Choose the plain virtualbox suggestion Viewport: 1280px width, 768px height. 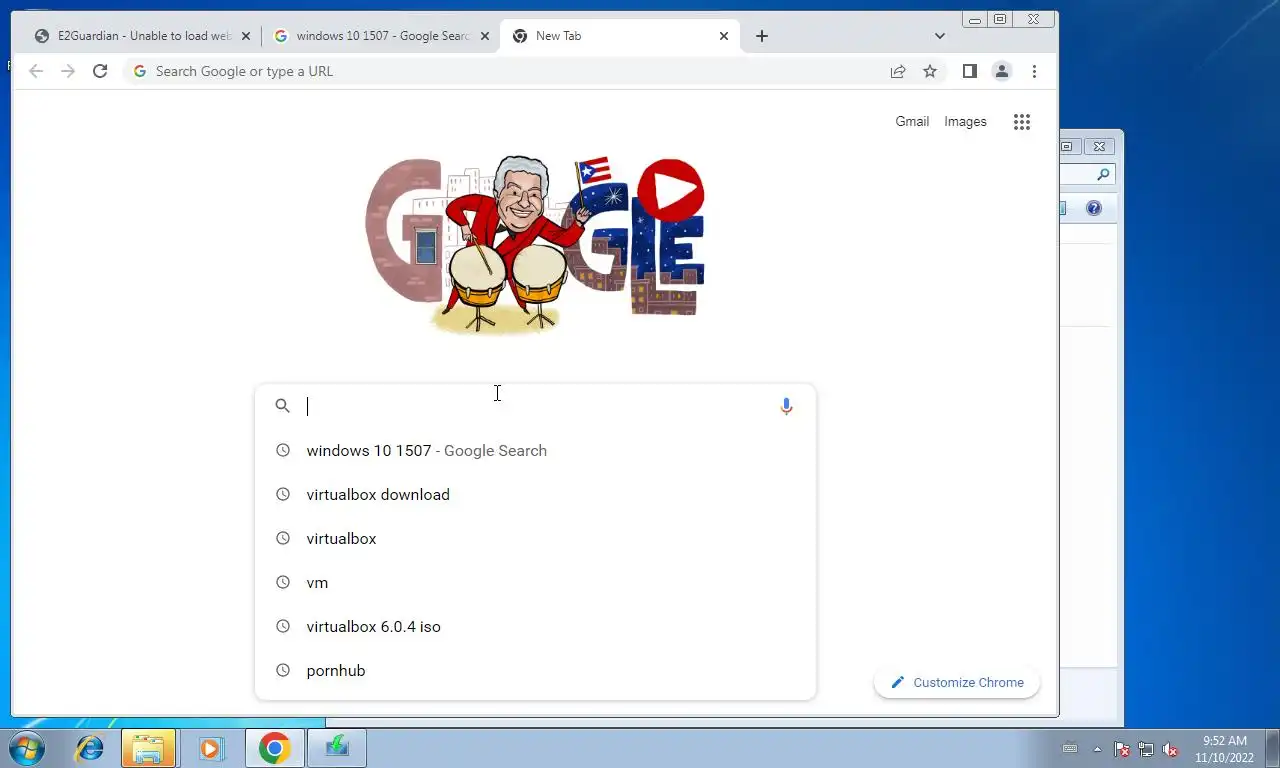tap(535, 538)
